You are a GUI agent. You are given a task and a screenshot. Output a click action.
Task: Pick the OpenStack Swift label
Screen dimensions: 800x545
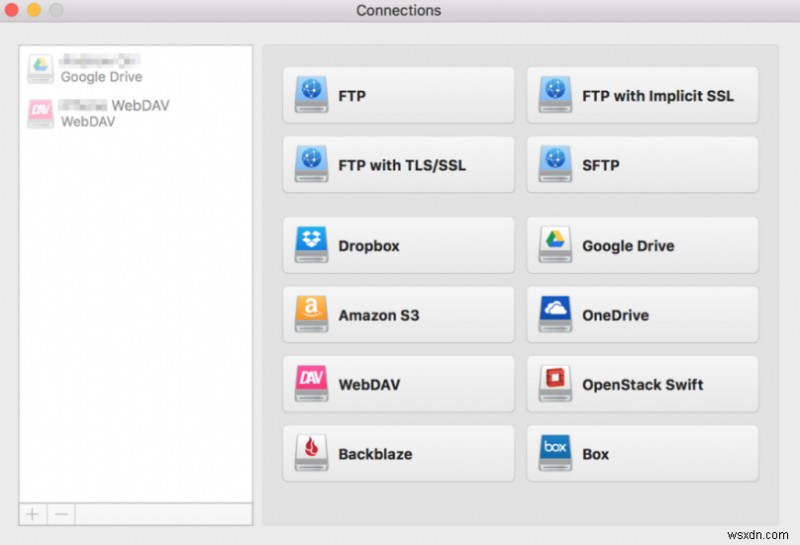(x=643, y=385)
